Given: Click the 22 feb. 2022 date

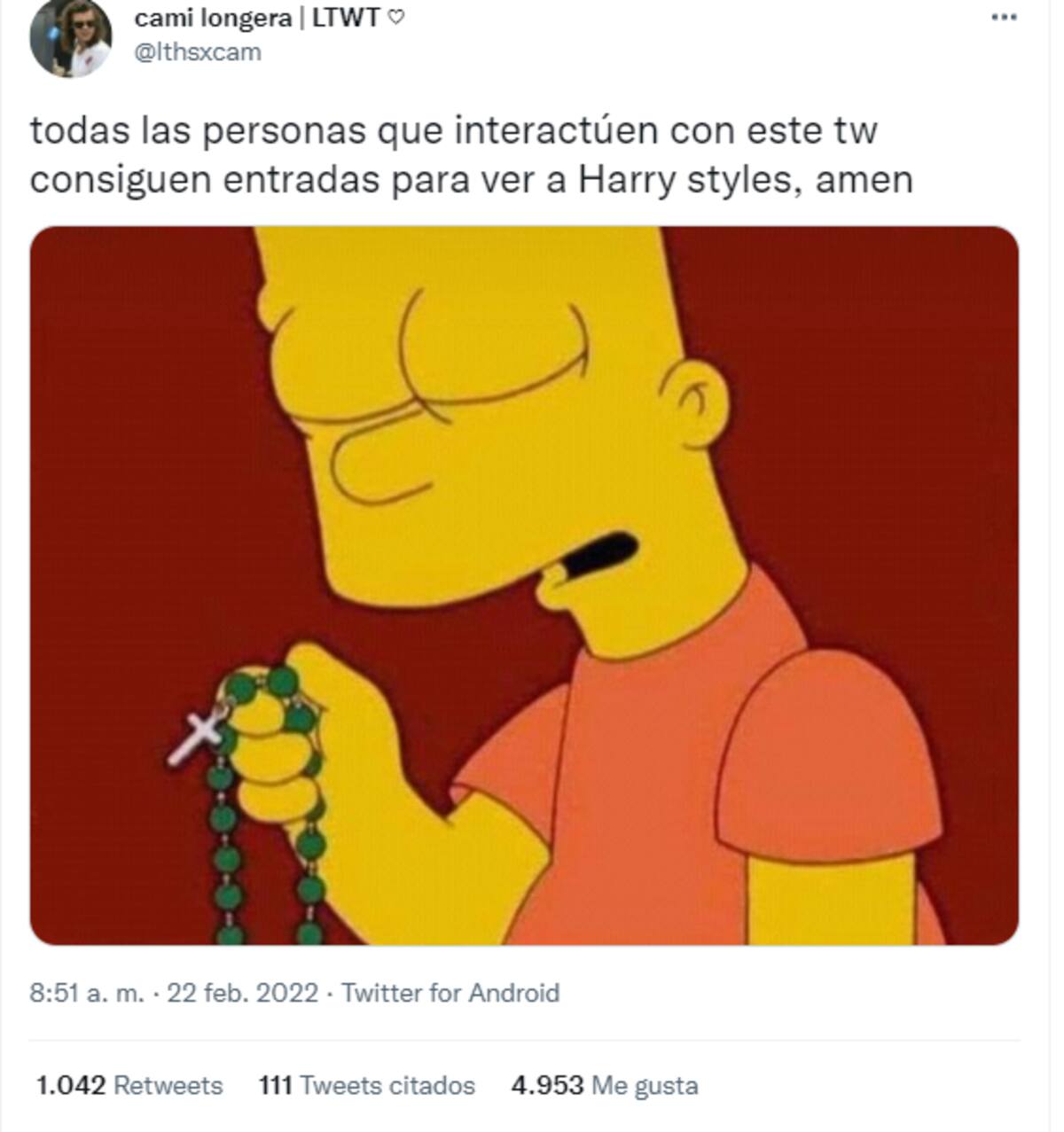Looking at the screenshot, I should [x=242, y=993].
